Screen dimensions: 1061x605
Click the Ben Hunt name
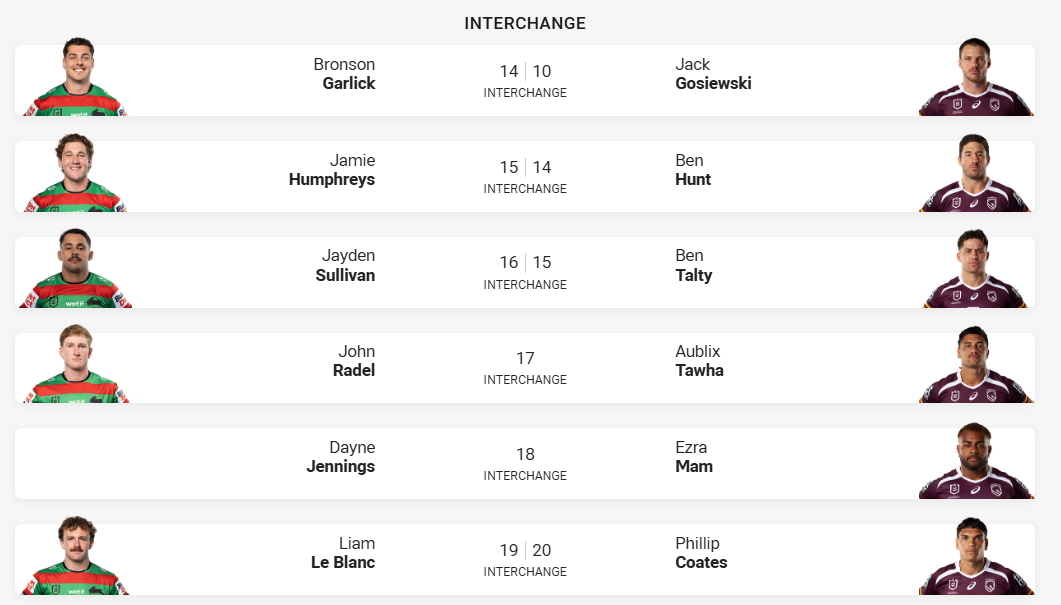pos(693,170)
